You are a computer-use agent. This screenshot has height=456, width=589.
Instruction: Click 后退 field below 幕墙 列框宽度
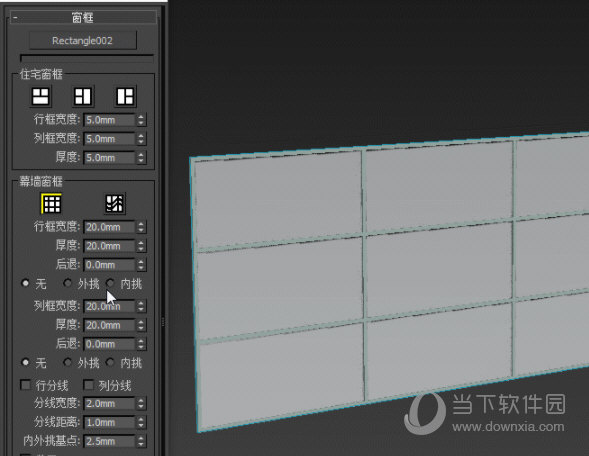coord(109,344)
